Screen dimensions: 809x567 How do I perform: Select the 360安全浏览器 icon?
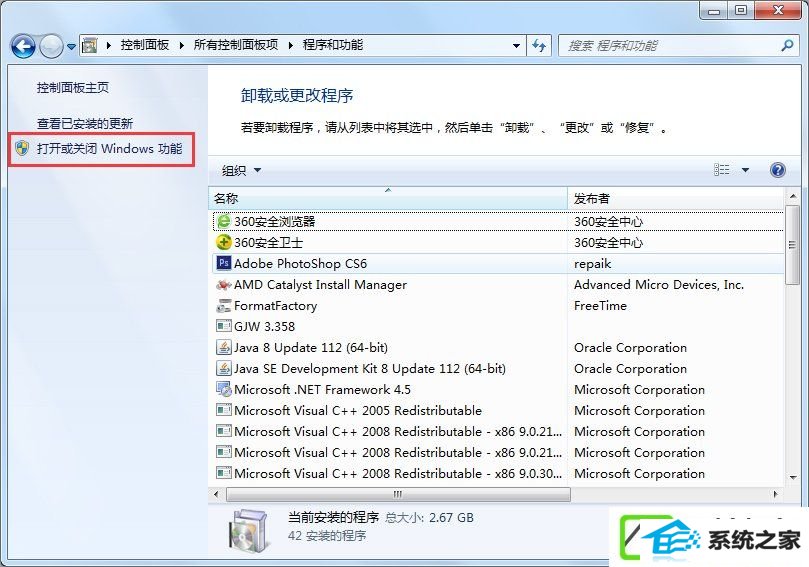point(224,221)
